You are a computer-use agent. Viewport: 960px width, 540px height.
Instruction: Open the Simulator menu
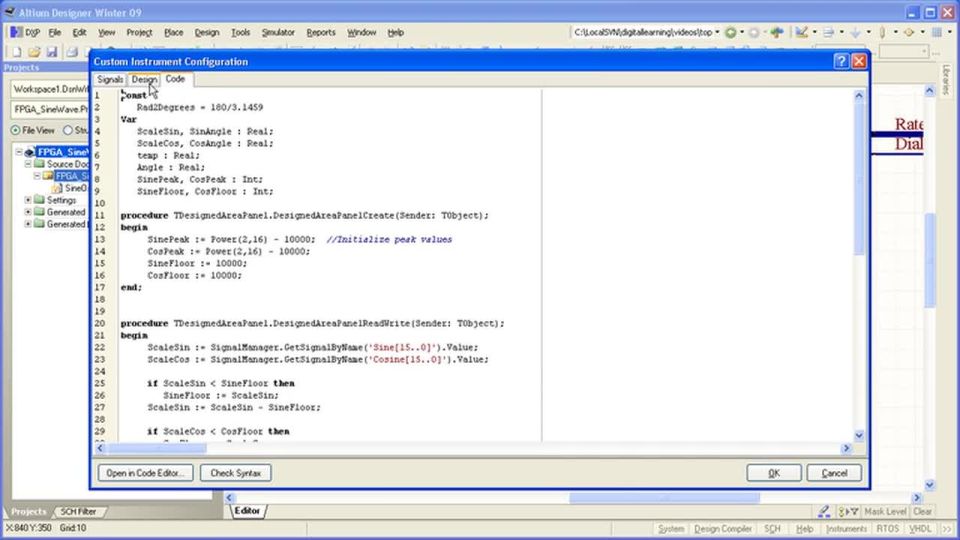point(278,32)
